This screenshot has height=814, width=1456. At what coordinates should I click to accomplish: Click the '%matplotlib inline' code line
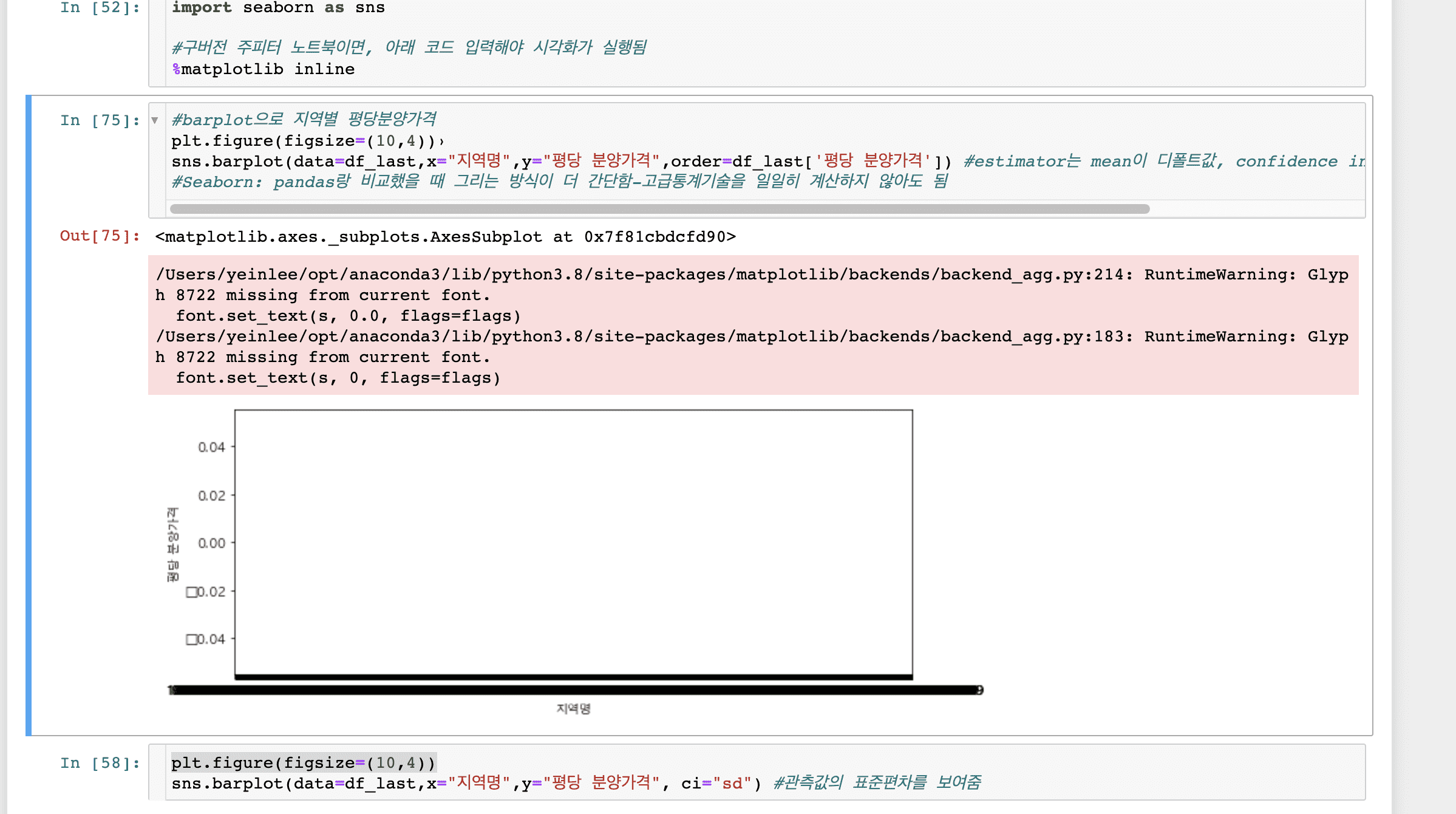click(263, 69)
